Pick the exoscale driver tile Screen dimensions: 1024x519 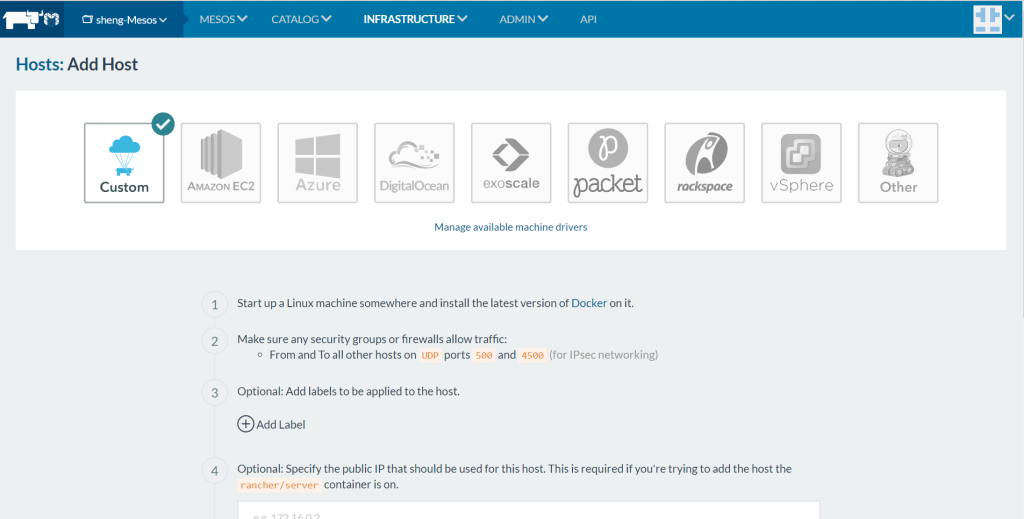point(511,163)
